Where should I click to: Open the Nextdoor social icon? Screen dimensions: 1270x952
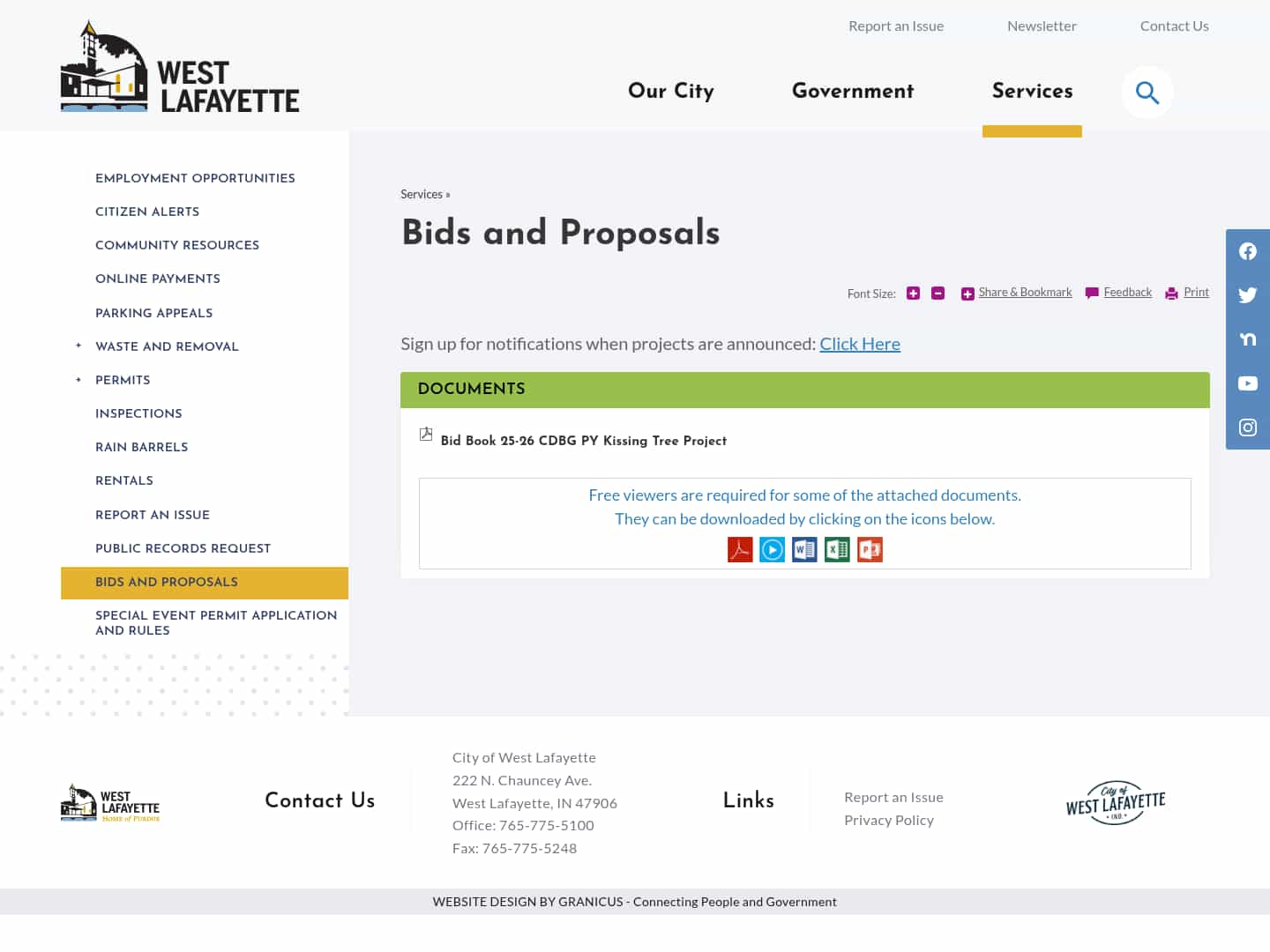1247,339
